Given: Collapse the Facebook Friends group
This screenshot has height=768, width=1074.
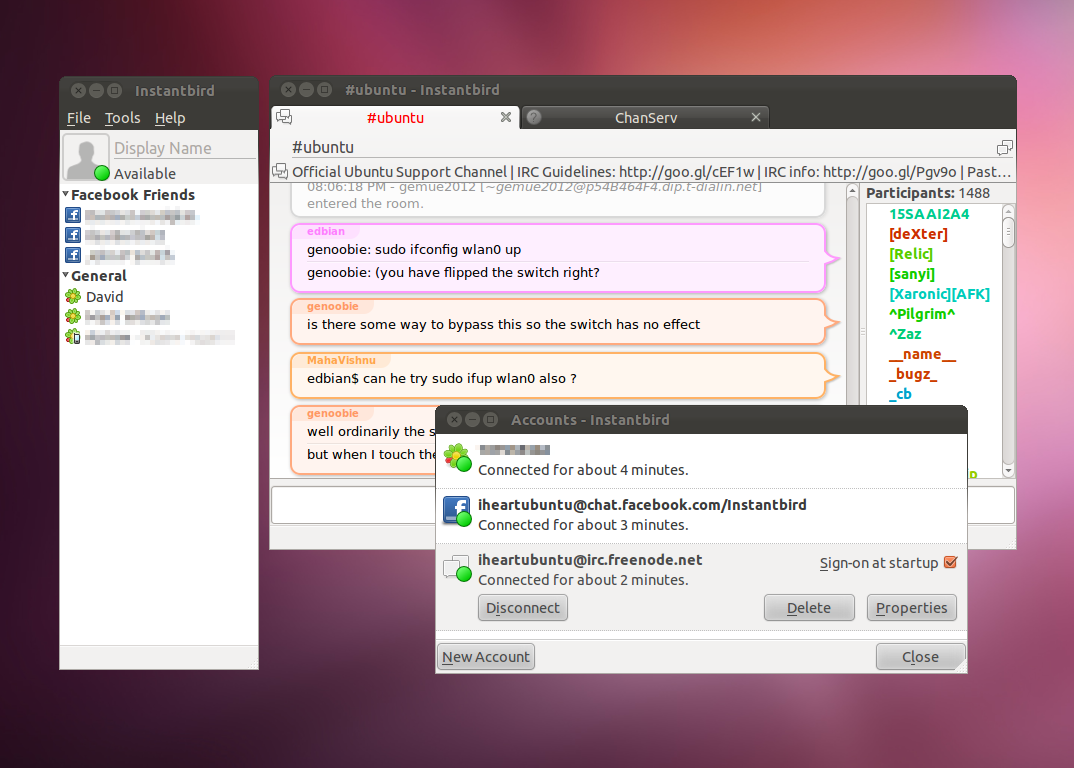Looking at the screenshot, I should [66, 195].
